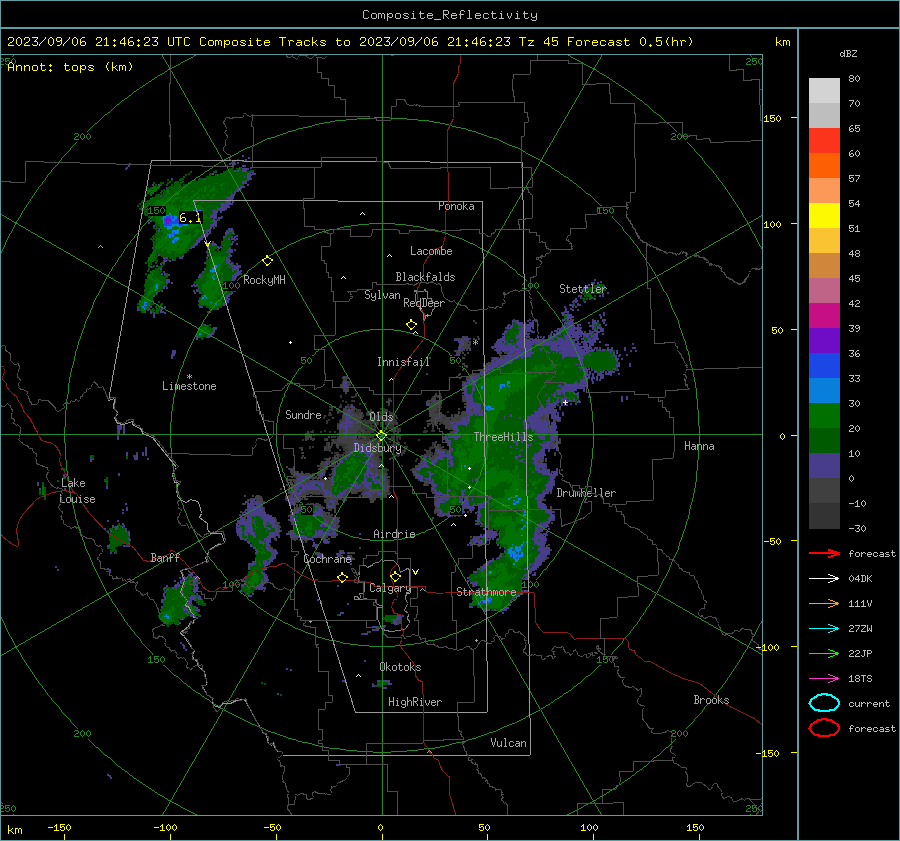Click the Lake Louise label
Screen dimensions: 900x841
pos(77,491)
